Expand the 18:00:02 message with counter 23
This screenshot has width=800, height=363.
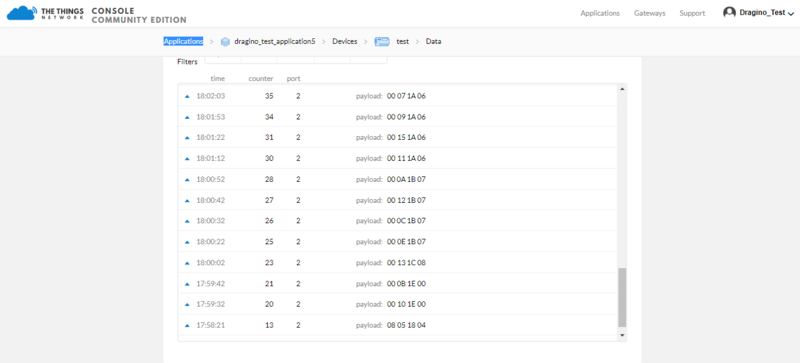[397, 263]
